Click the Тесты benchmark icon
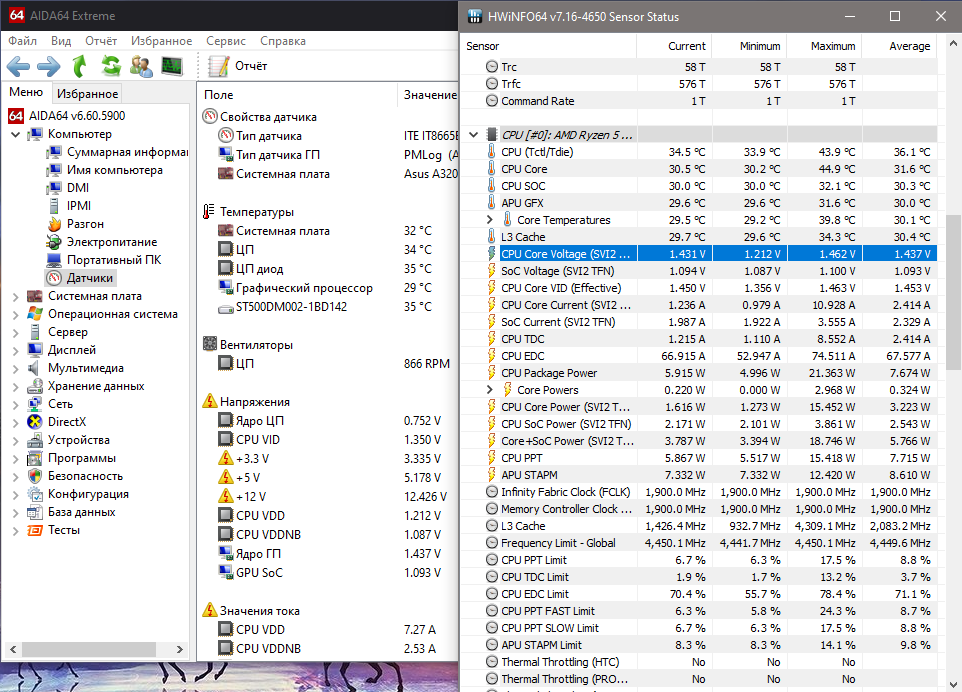Image resolution: width=962 pixels, height=692 pixels. (x=35, y=530)
